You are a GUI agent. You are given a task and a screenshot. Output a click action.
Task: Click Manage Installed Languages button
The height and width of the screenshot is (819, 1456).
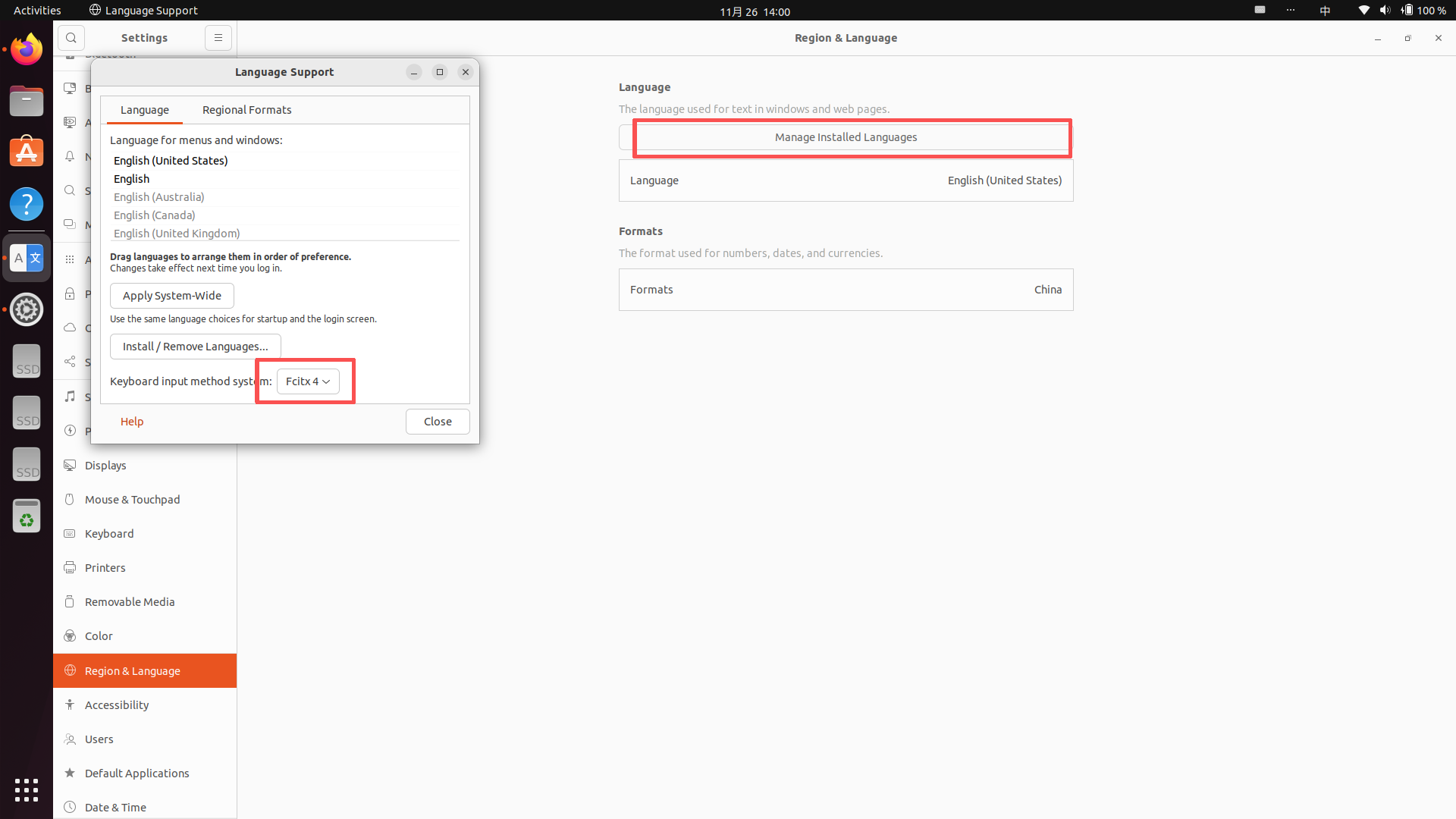(x=846, y=137)
